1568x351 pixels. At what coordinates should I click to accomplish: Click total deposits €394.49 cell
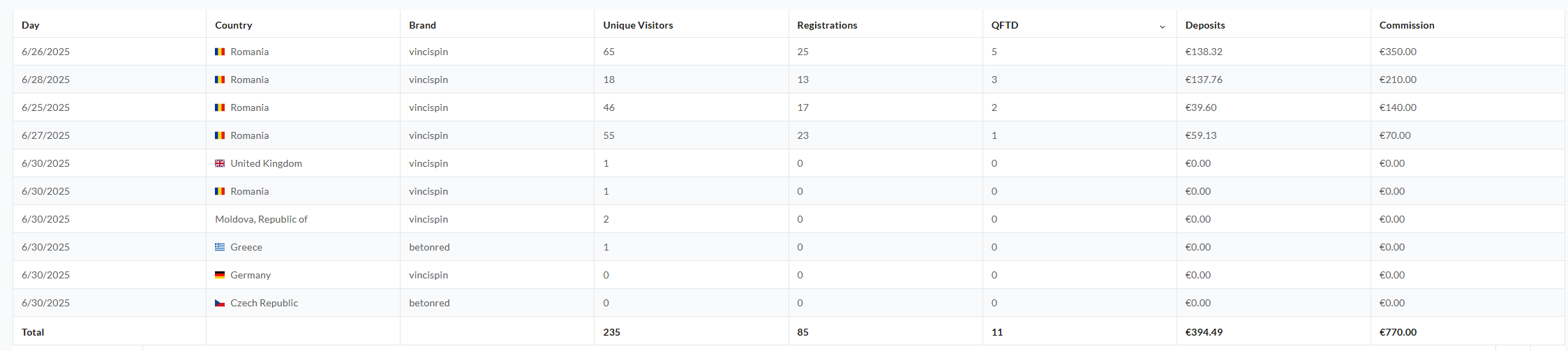pos(1274,332)
